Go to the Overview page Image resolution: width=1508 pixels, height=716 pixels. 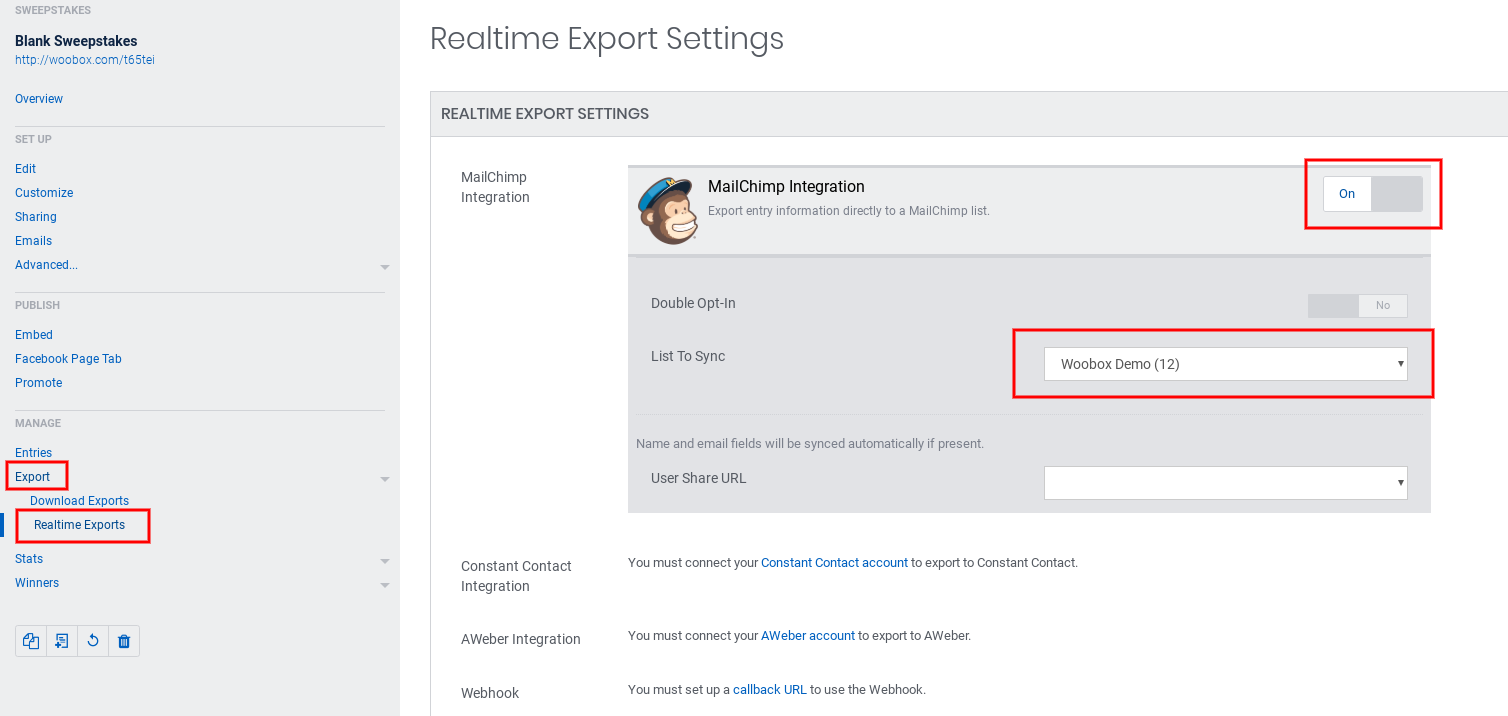tap(39, 99)
